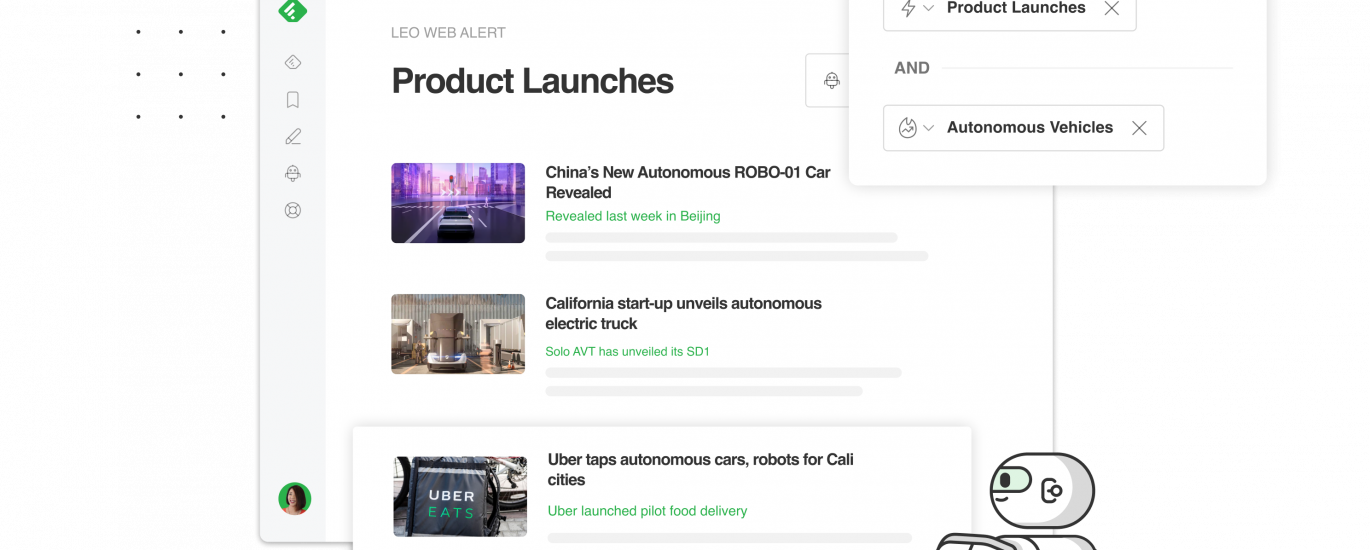
Task: Click the AND operator label
Action: (911, 68)
